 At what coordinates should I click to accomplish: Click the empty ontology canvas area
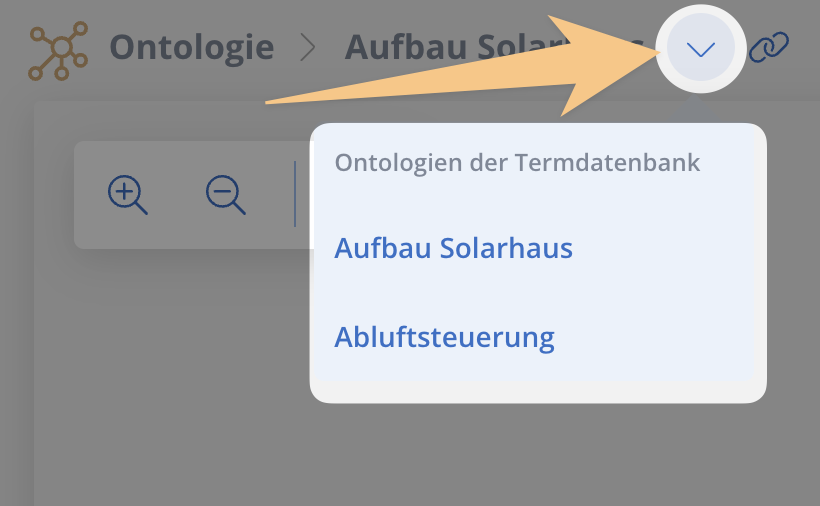click(173, 376)
